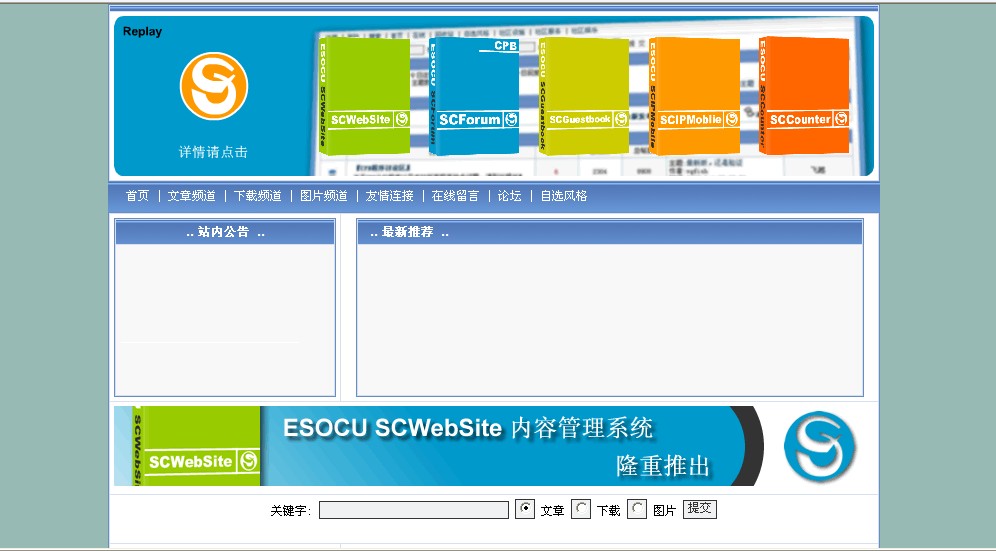Click the ESOCU SCWebSite 内容管理系统 banner text
Screen dimensions: 996x551
tap(468, 428)
